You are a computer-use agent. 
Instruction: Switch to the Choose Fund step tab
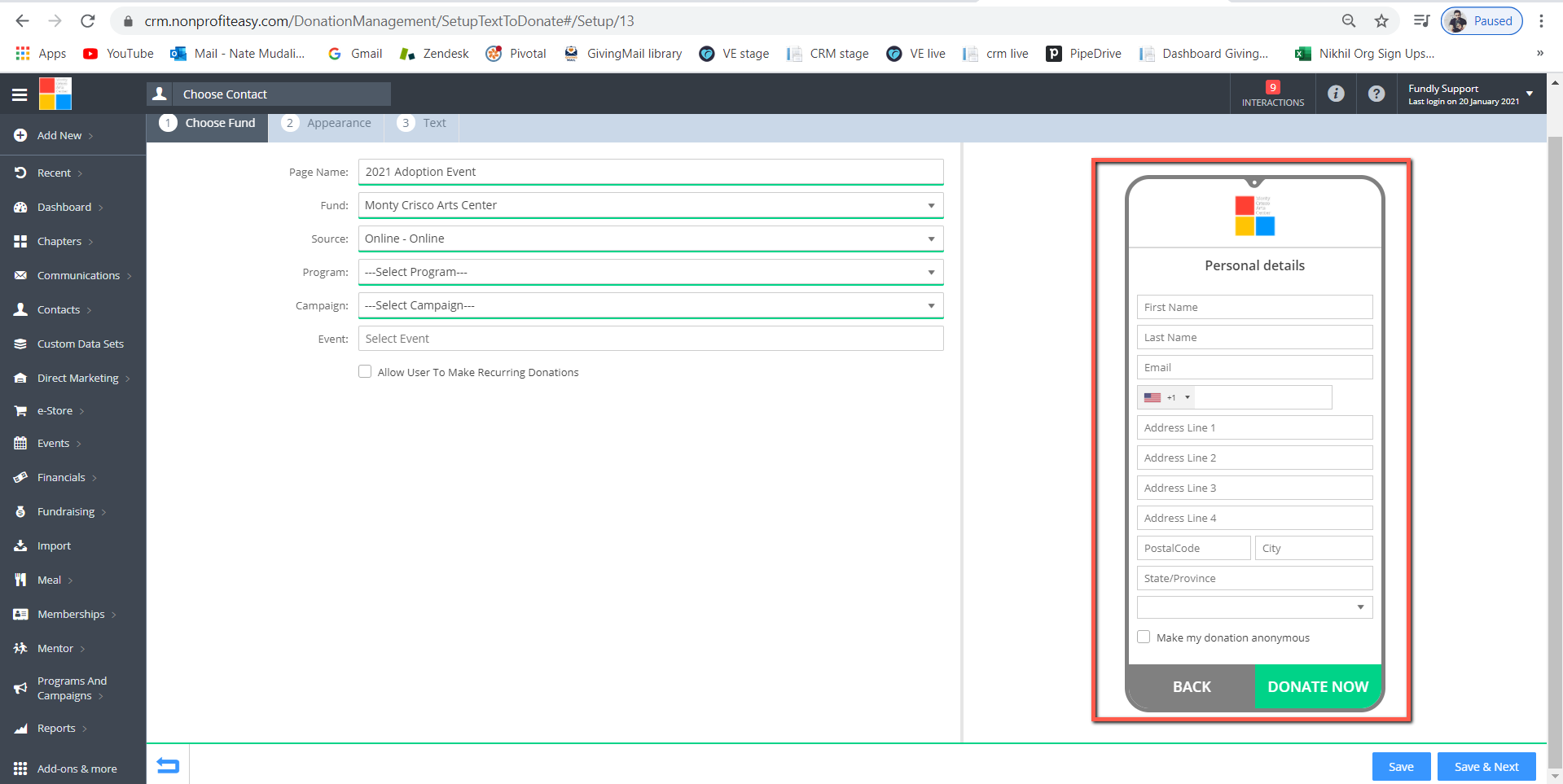209,123
